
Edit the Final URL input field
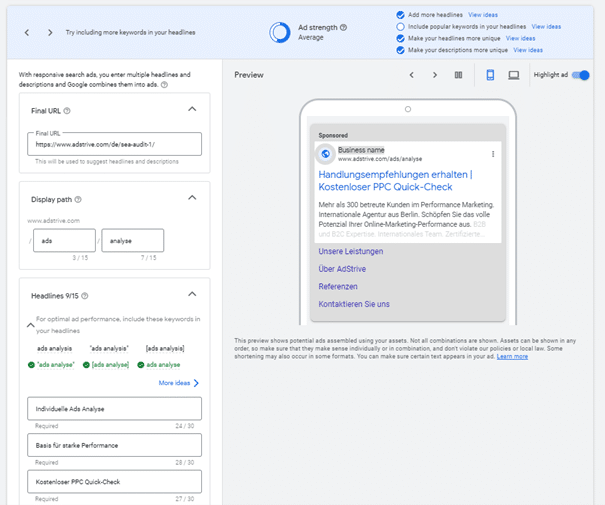114,144
